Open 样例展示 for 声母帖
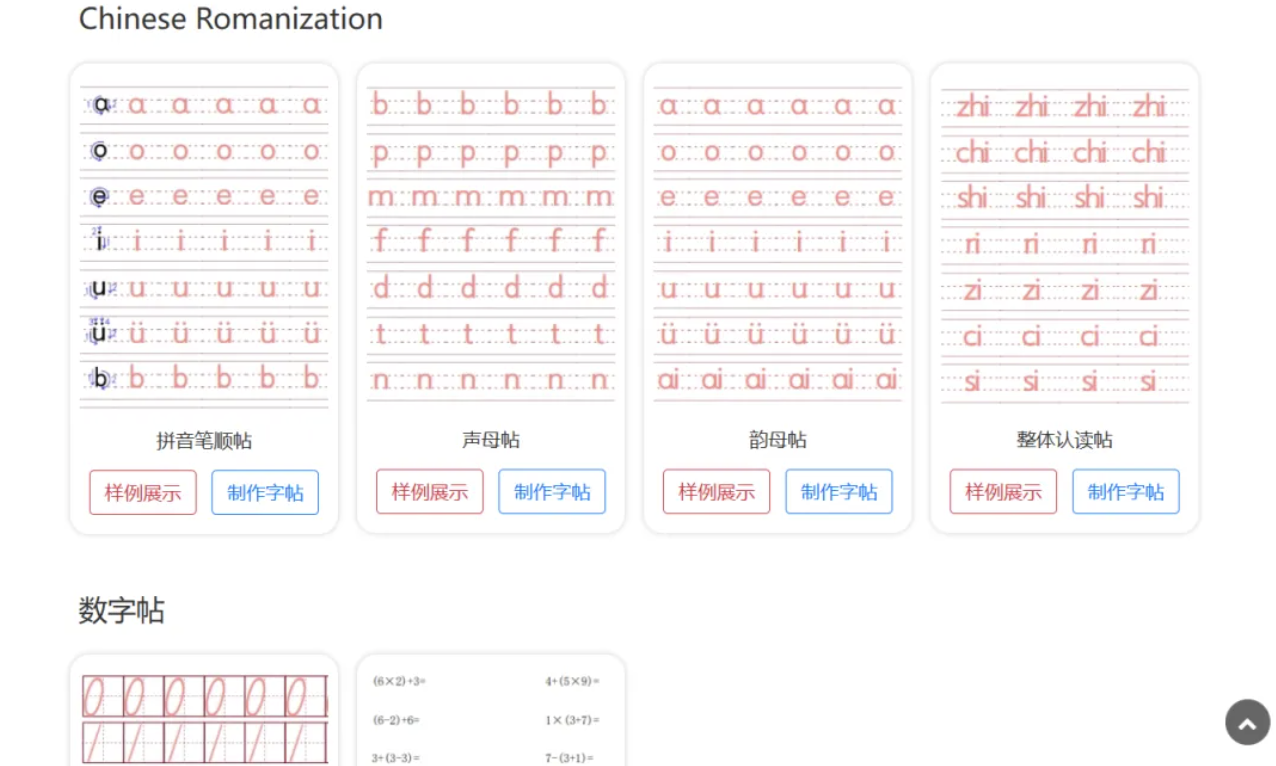This screenshot has width=1276, height=766. coord(430,492)
